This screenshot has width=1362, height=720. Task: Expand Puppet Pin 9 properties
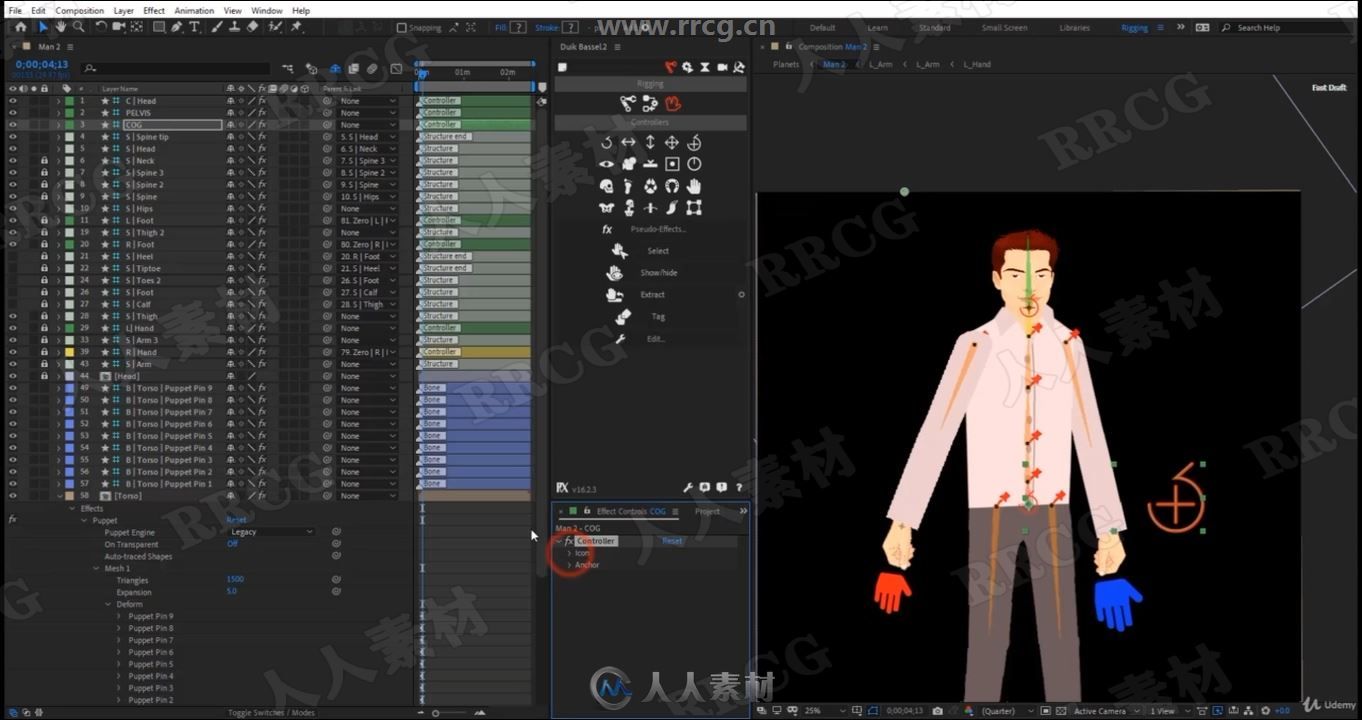coord(121,616)
